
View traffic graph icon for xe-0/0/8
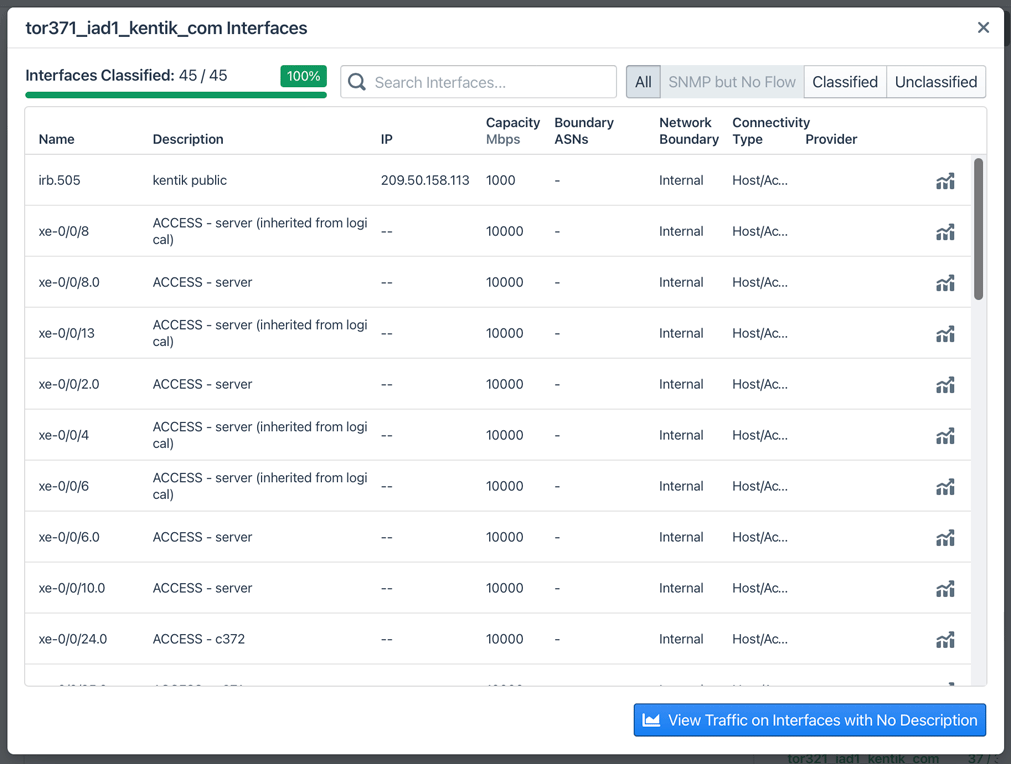tap(945, 231)
